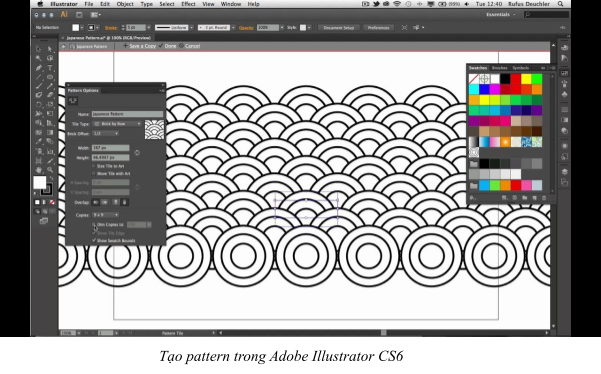Image resolution: width=601 pixels, height=374 pixels.
Task: Open the Graphic Style dropdown
Action: pos(309,28)
